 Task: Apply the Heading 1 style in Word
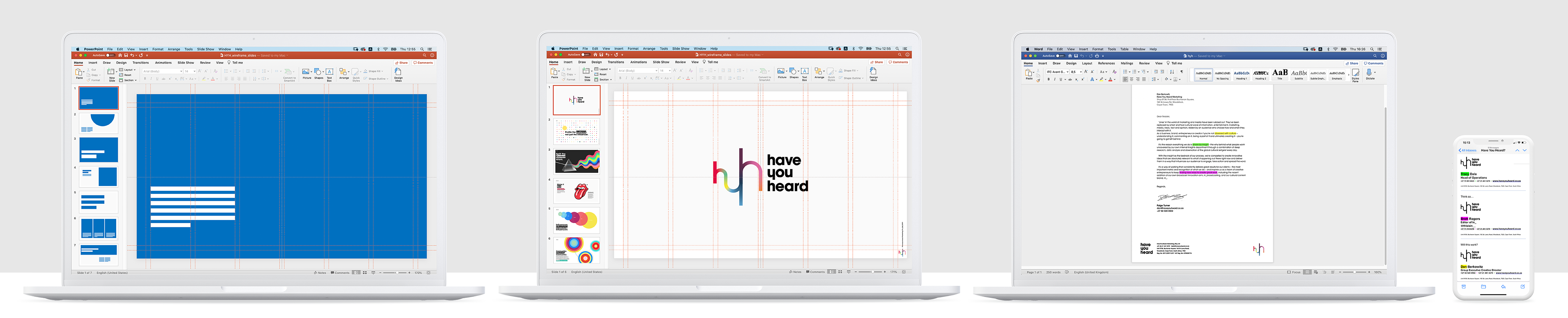tap(1242, 75)
